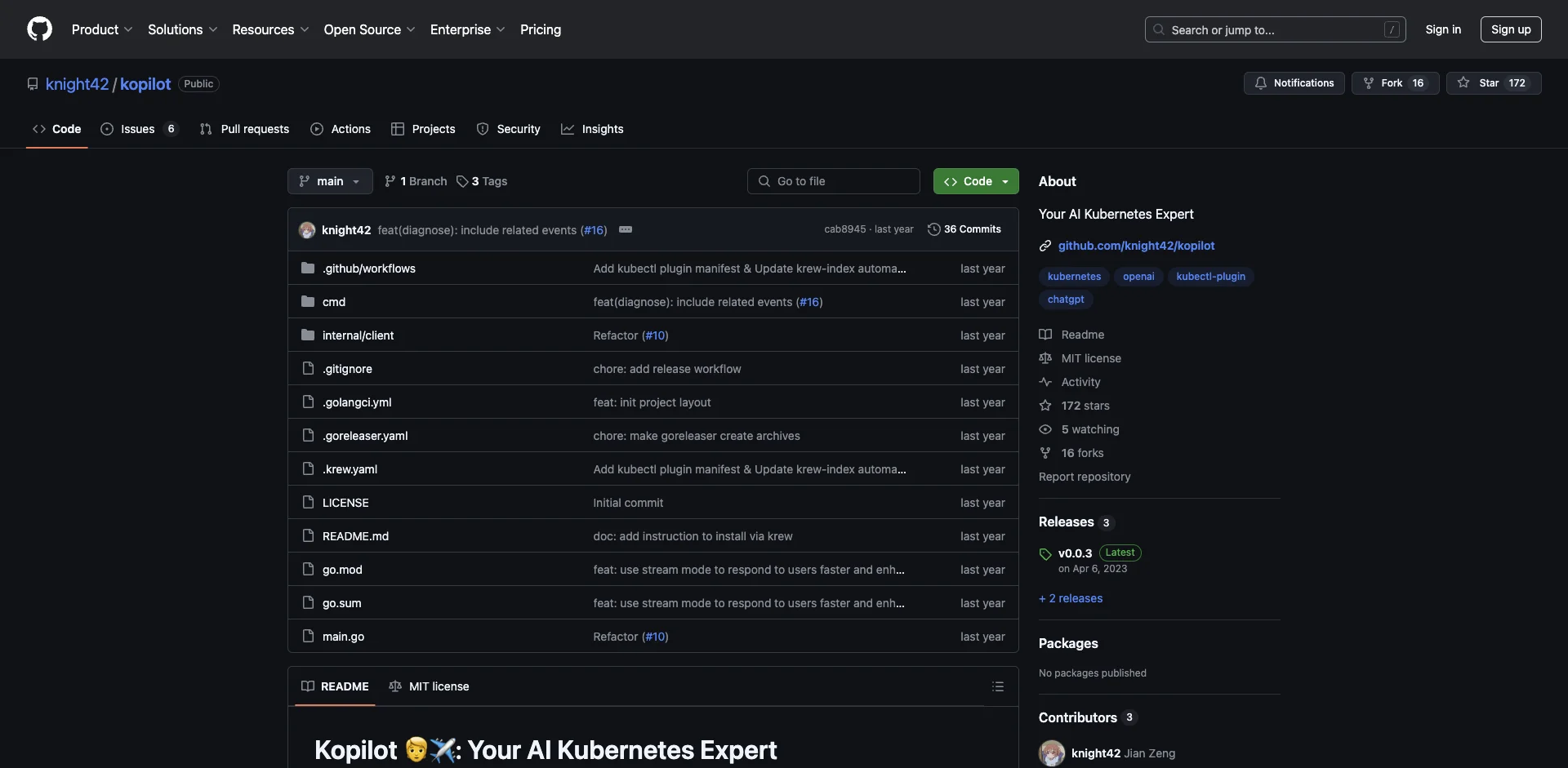Click the Report repository link
This screenshot has height=768, width=1568.
(x=1085, y=477)
